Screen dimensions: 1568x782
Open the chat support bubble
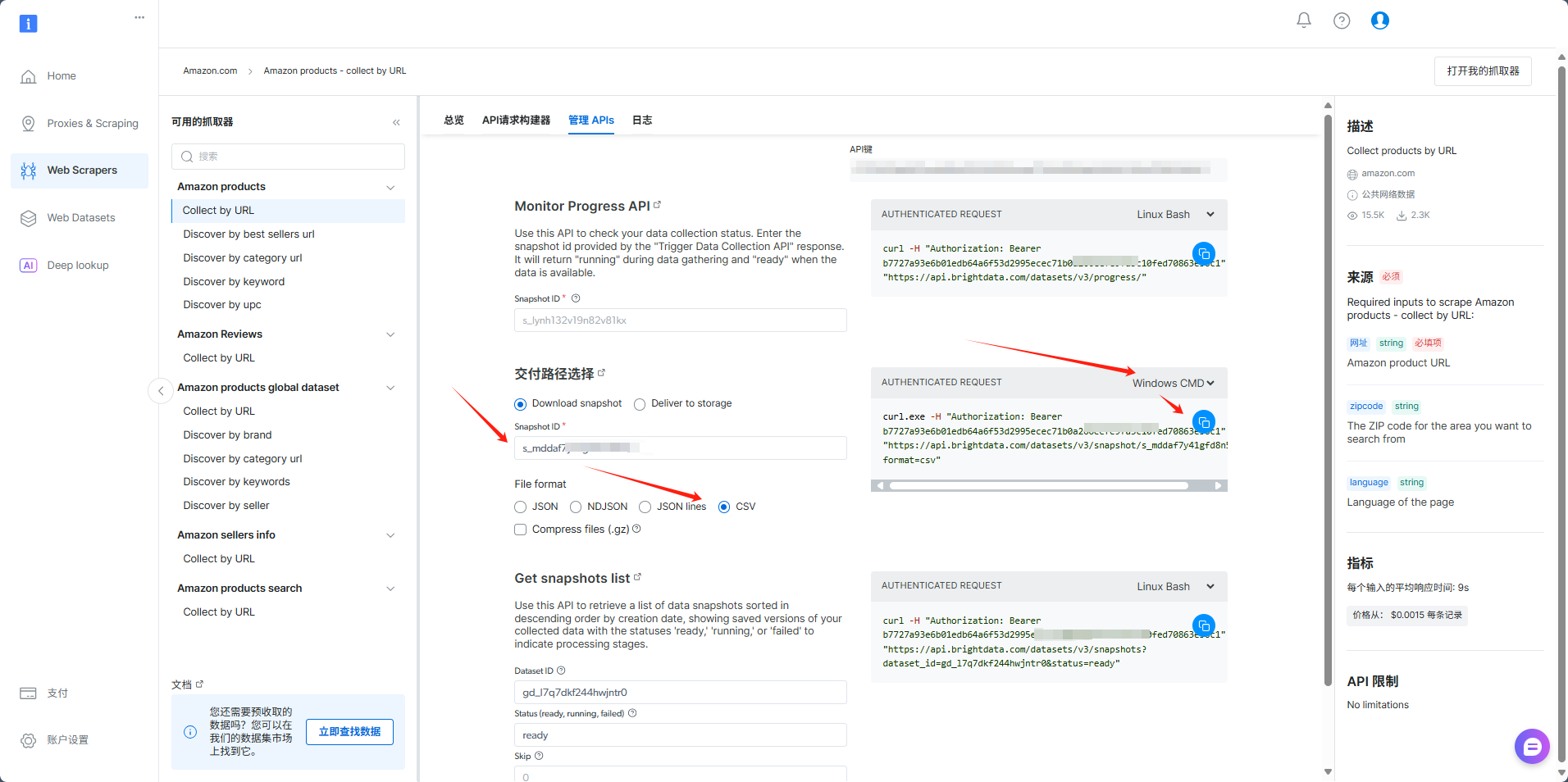coord(1532,746)
